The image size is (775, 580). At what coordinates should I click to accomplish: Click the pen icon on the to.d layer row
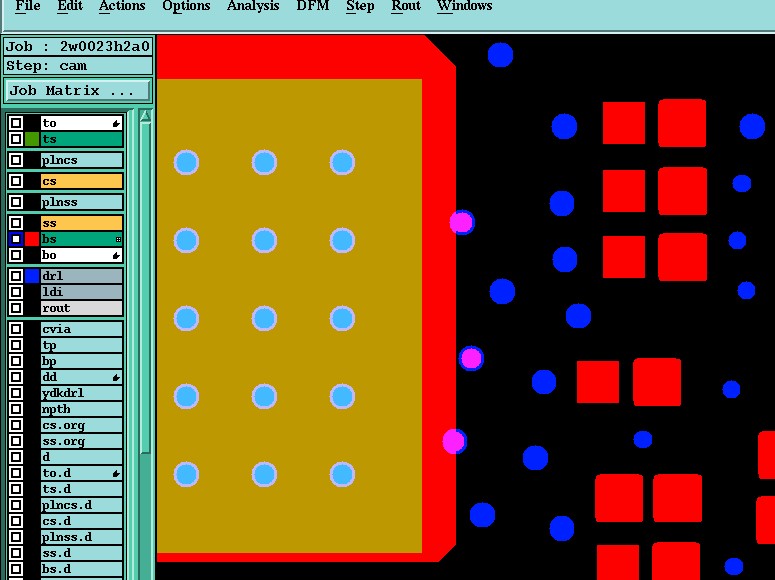[x=116, y=473]
